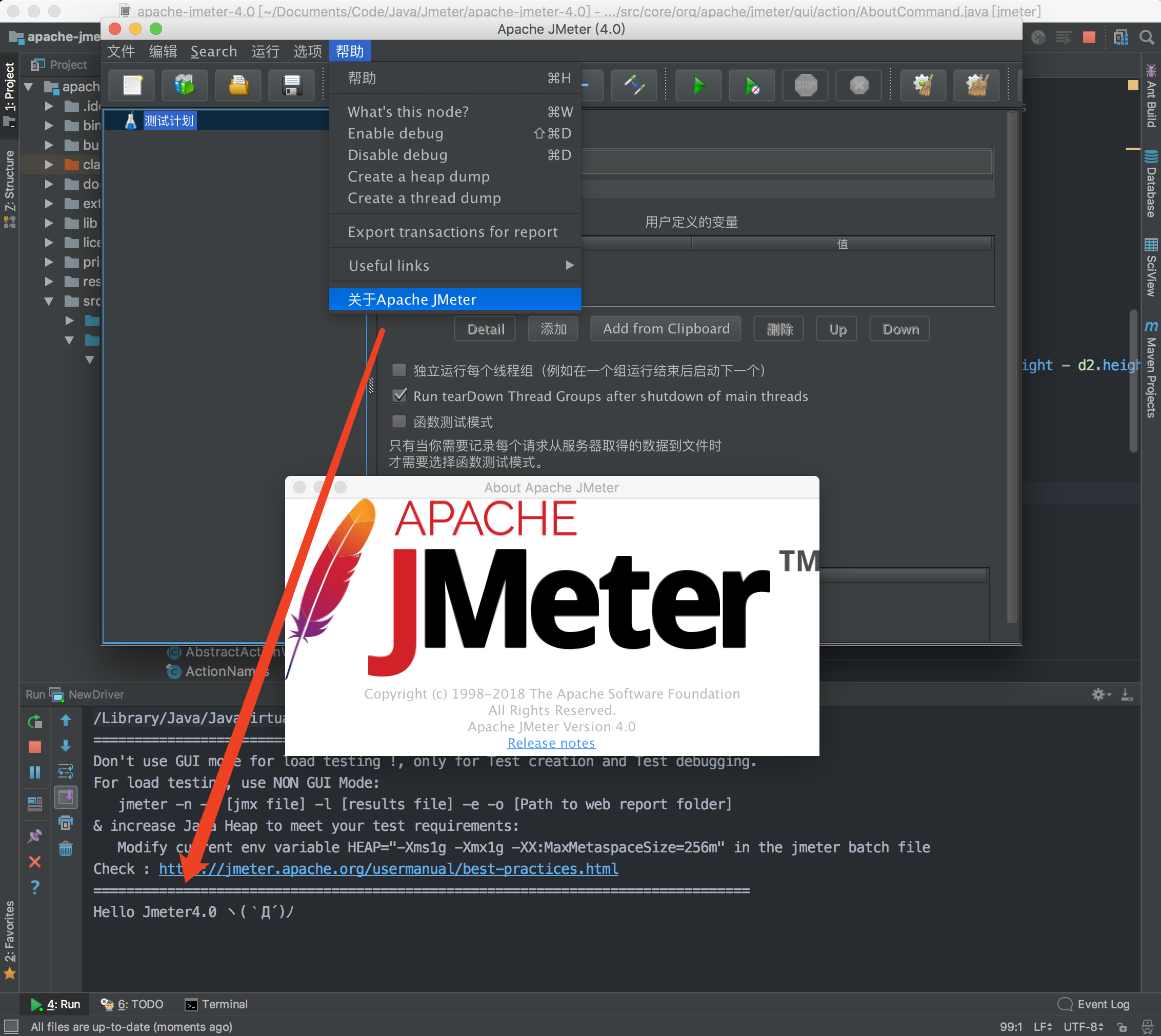Open the Templates icon in JMeter toolbar

[x=185, y=85]
